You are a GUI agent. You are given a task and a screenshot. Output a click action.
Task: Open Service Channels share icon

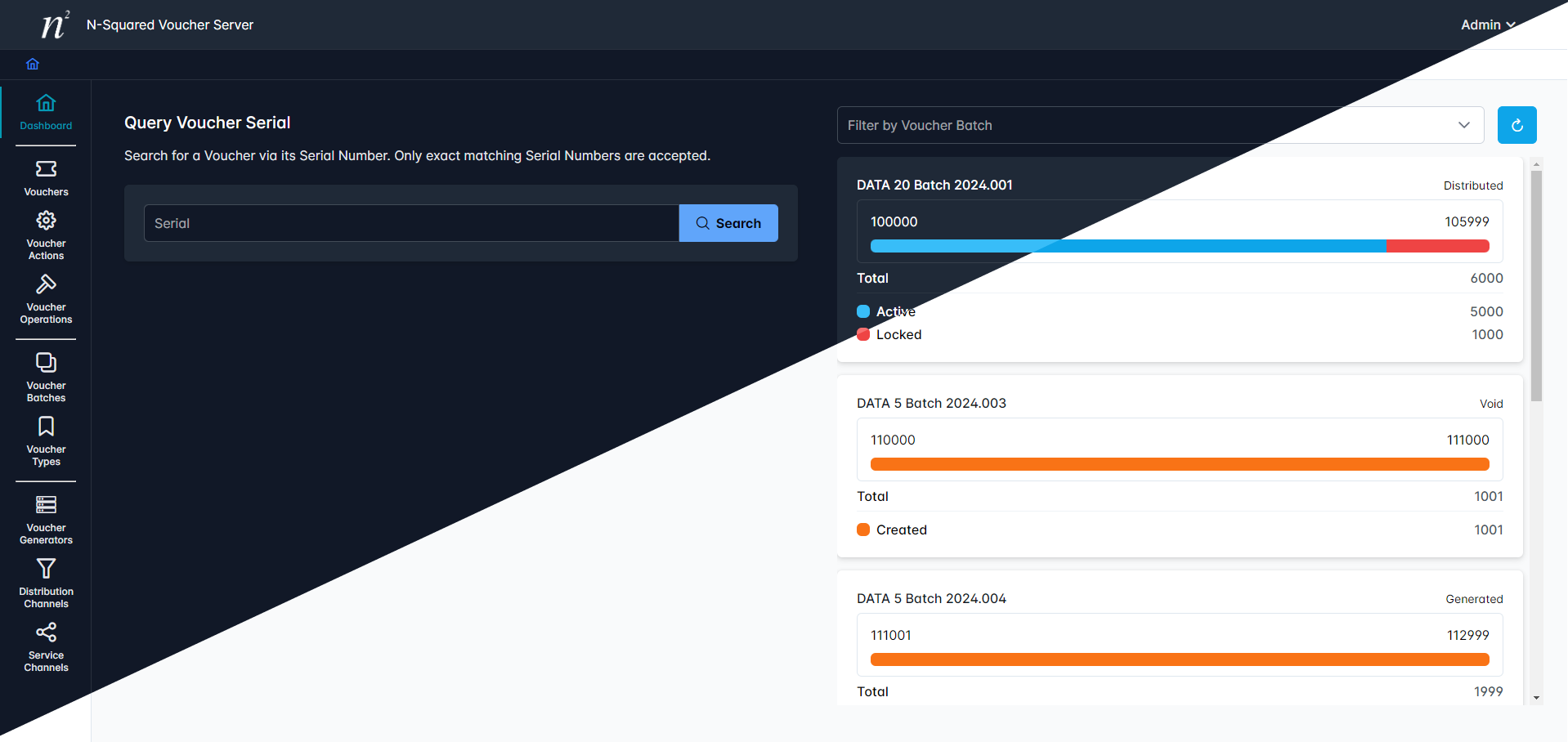pos(46,632)
